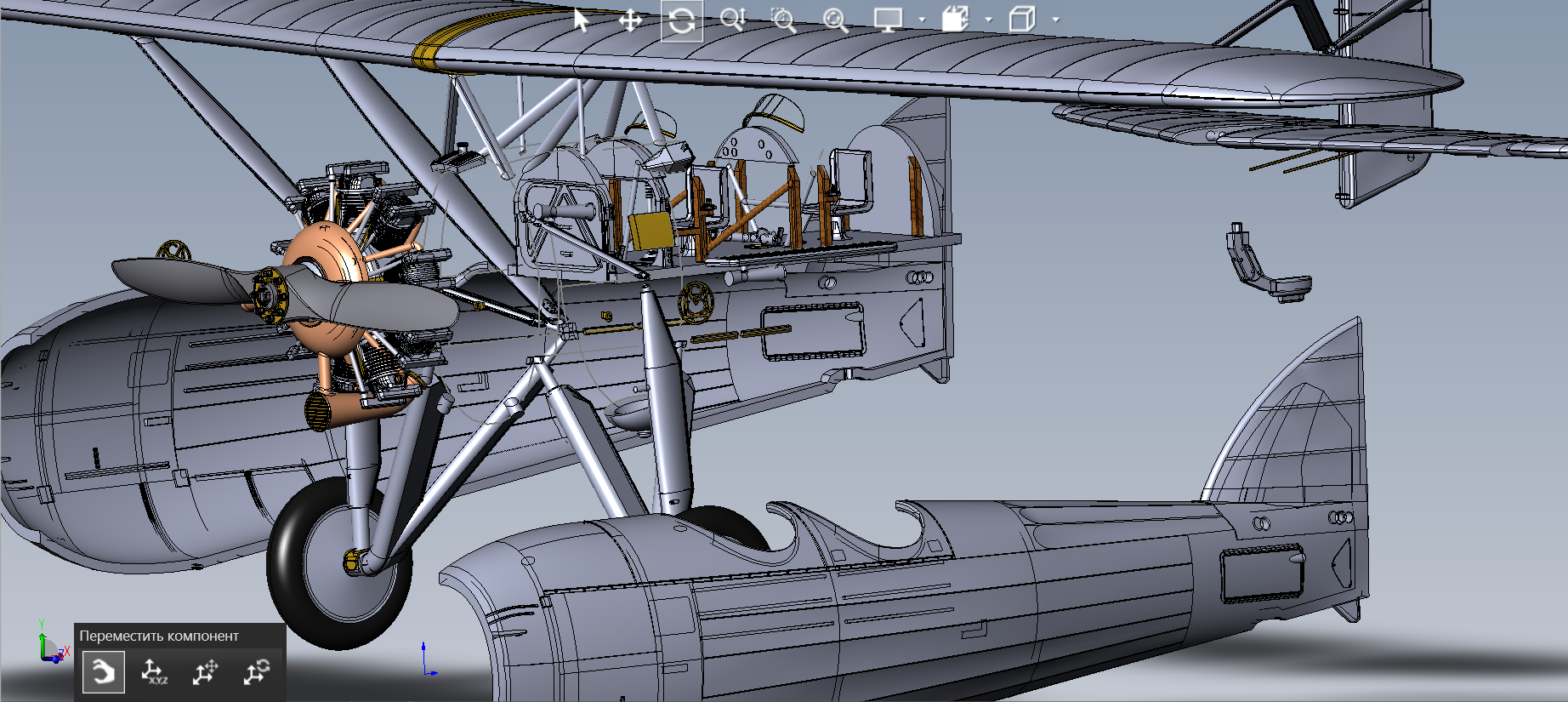Screen dimensions: 1568x702
Task: Open the display style cube dropdown arrow
Action: pyautogui.click(x=1056, y=20)
